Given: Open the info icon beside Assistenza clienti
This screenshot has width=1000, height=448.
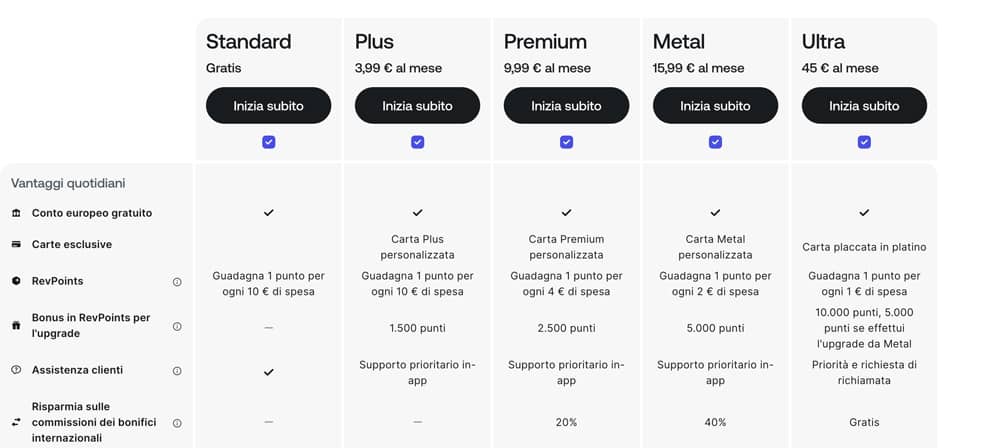Looking at the screenshot, I should tap(177, 371).
